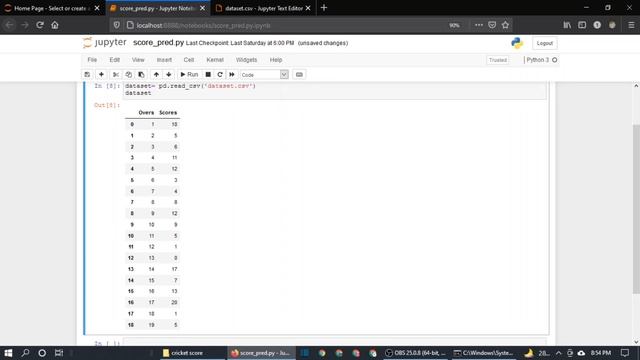Open the Firefox library icon
640x360 pixels.
tap(567, 25)
